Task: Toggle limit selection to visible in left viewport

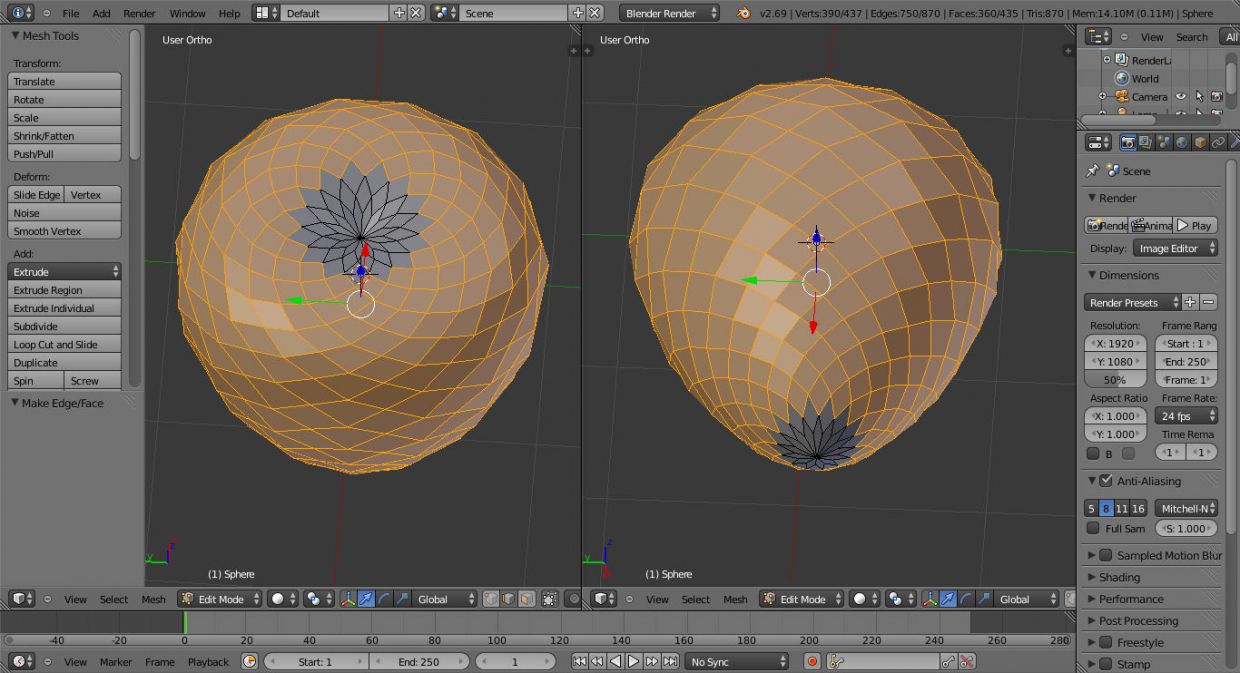Action: click(550, 599)
